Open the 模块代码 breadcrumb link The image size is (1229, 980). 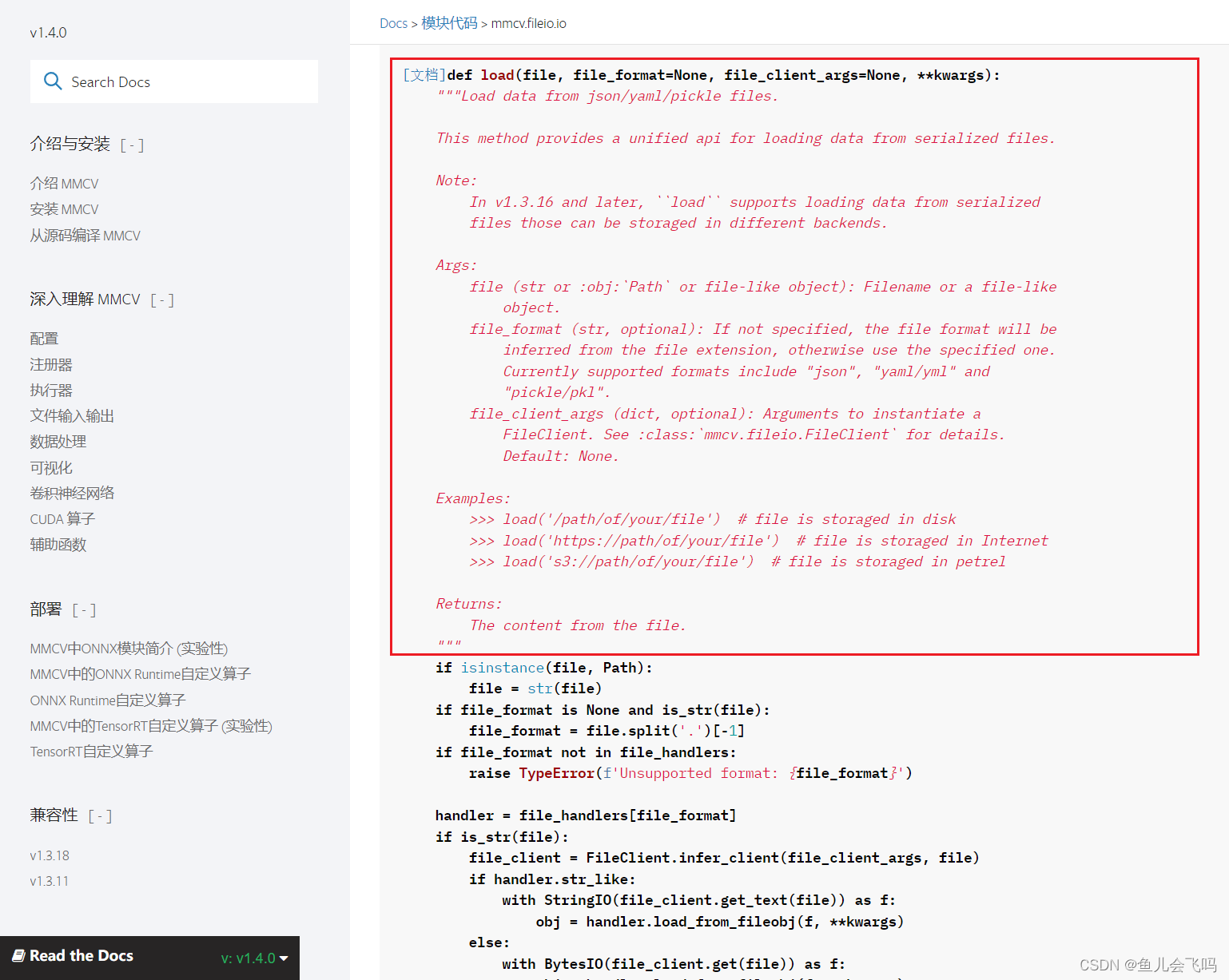tap(449, 23)
